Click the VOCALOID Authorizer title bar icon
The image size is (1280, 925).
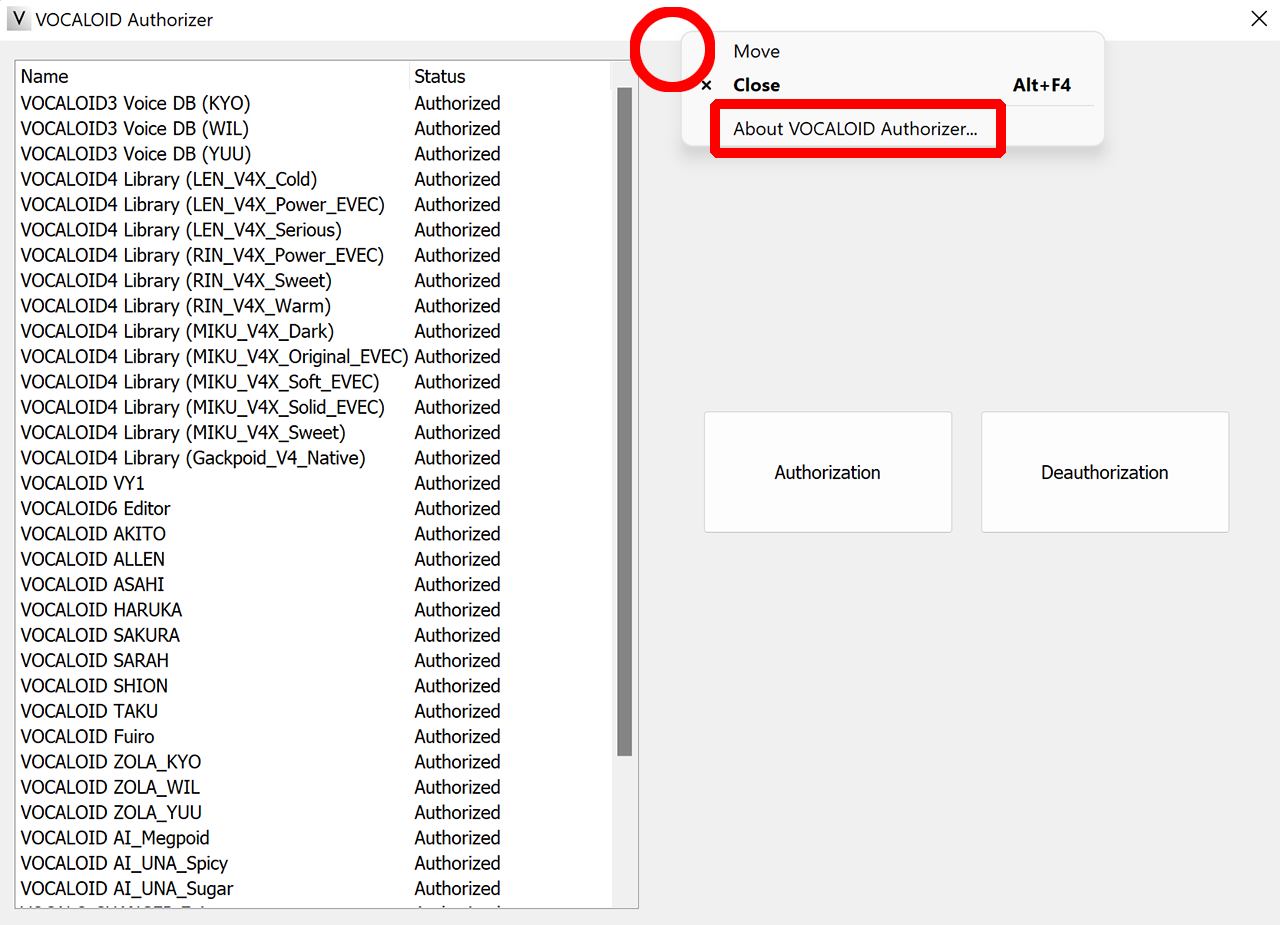pos(17,19)
